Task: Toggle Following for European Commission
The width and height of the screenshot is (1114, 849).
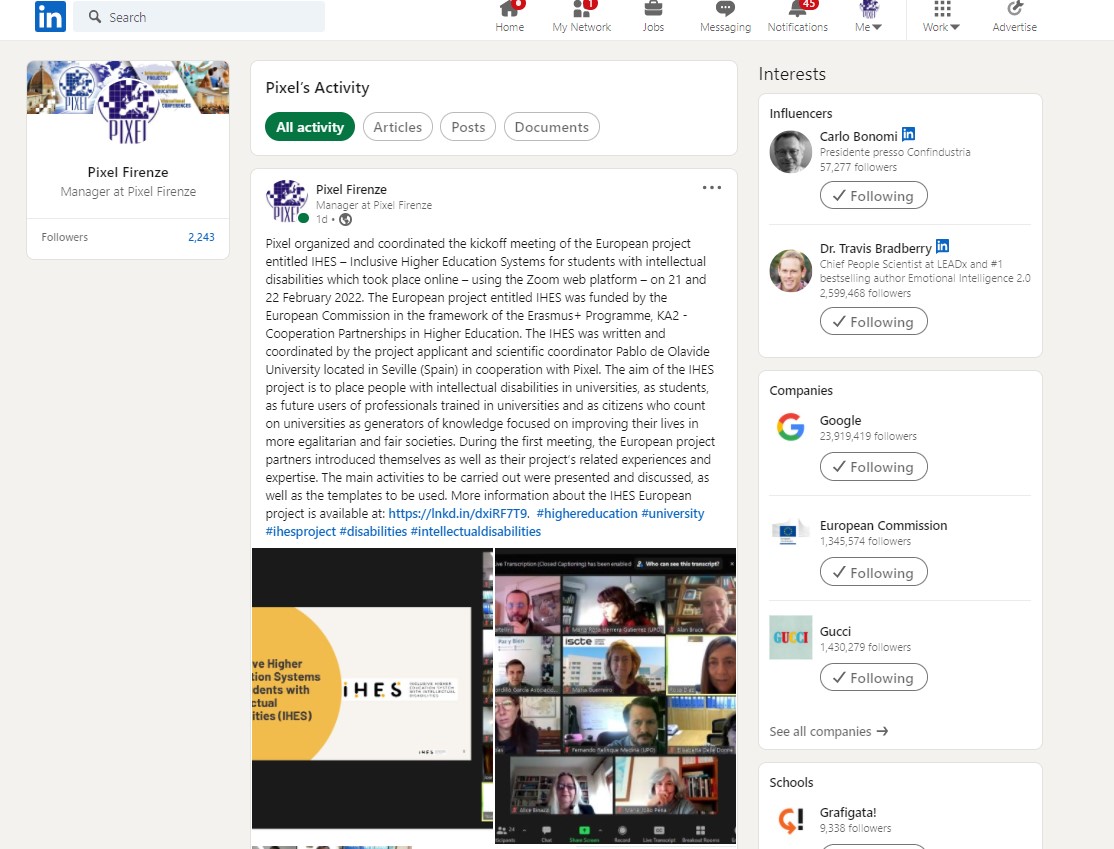Action: point(874,572)
